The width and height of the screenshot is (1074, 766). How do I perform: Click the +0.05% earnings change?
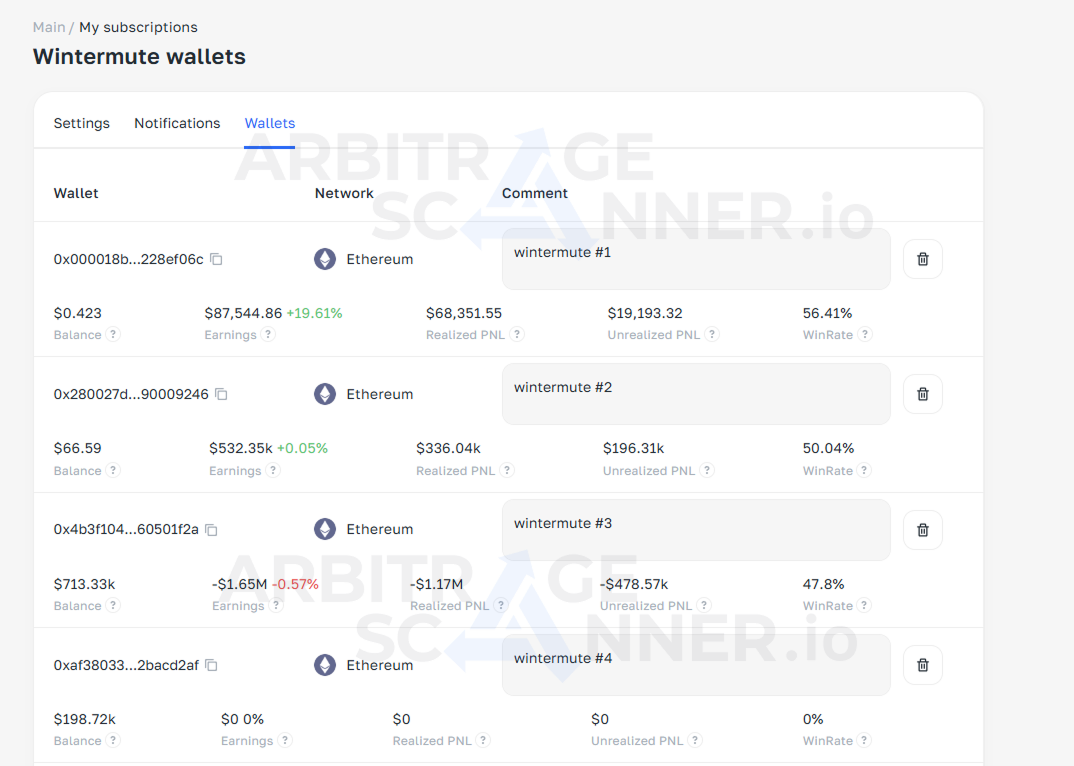(302, 448)
